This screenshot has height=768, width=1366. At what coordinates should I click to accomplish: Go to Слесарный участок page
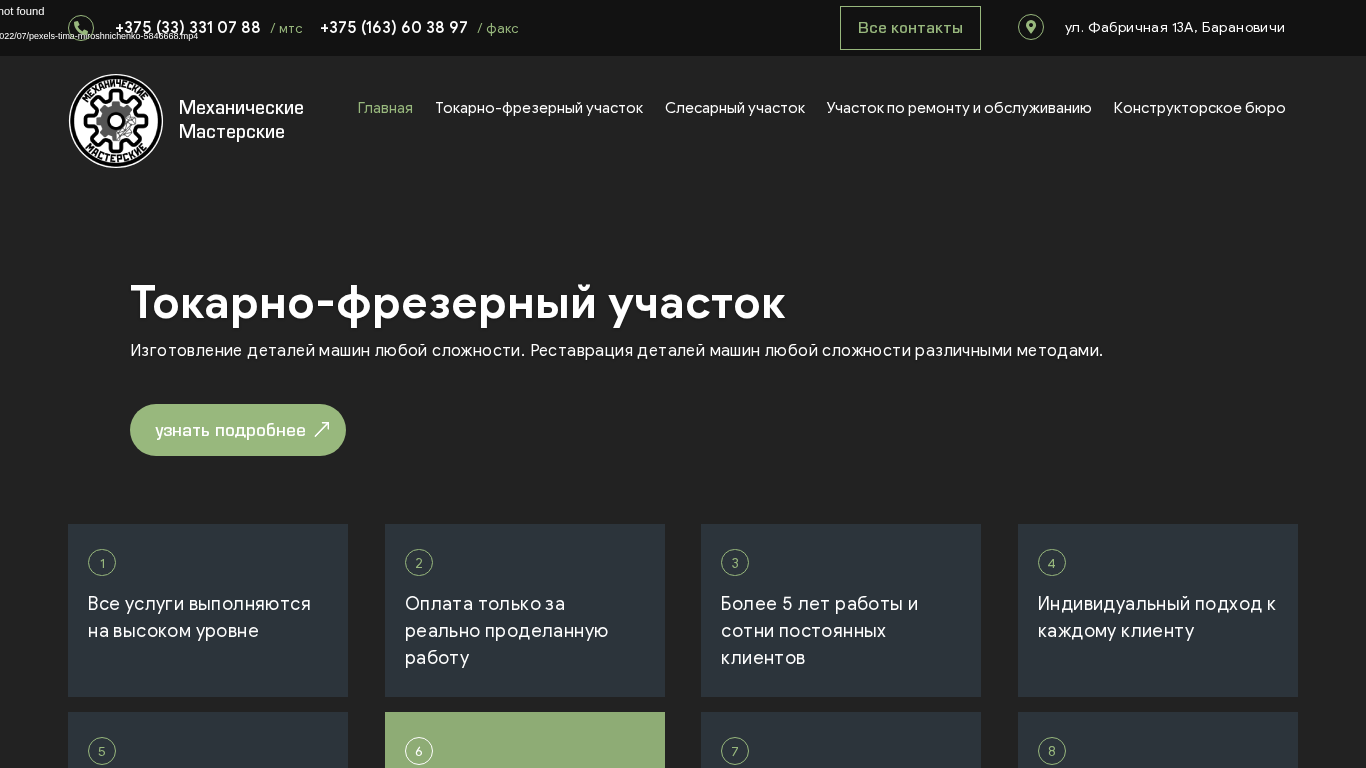[x=734, y=108]
